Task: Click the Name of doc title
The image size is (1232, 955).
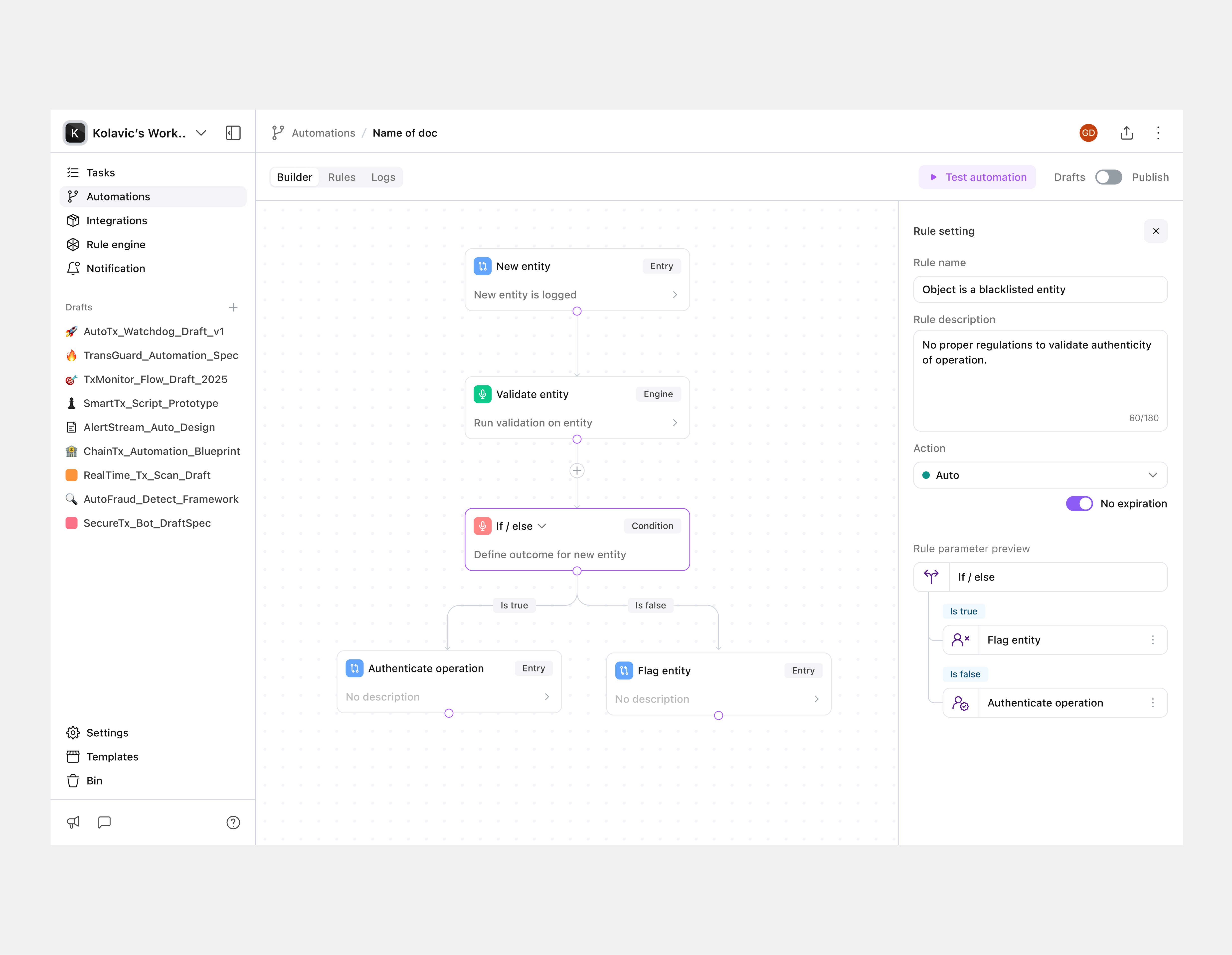Action: pyautogui.click(x=405, y=133)
